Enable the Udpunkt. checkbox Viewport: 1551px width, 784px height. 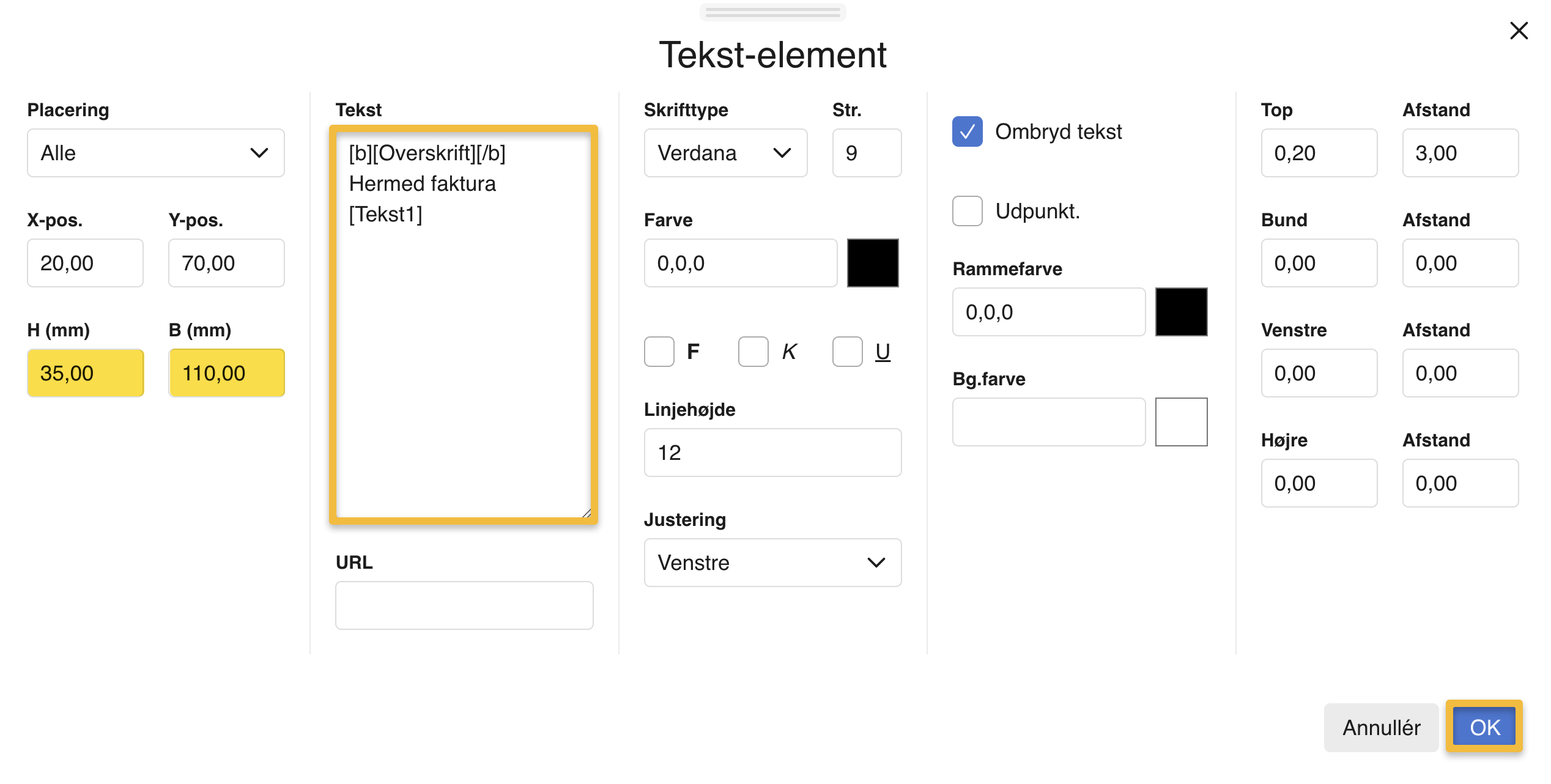coord(967,210)
